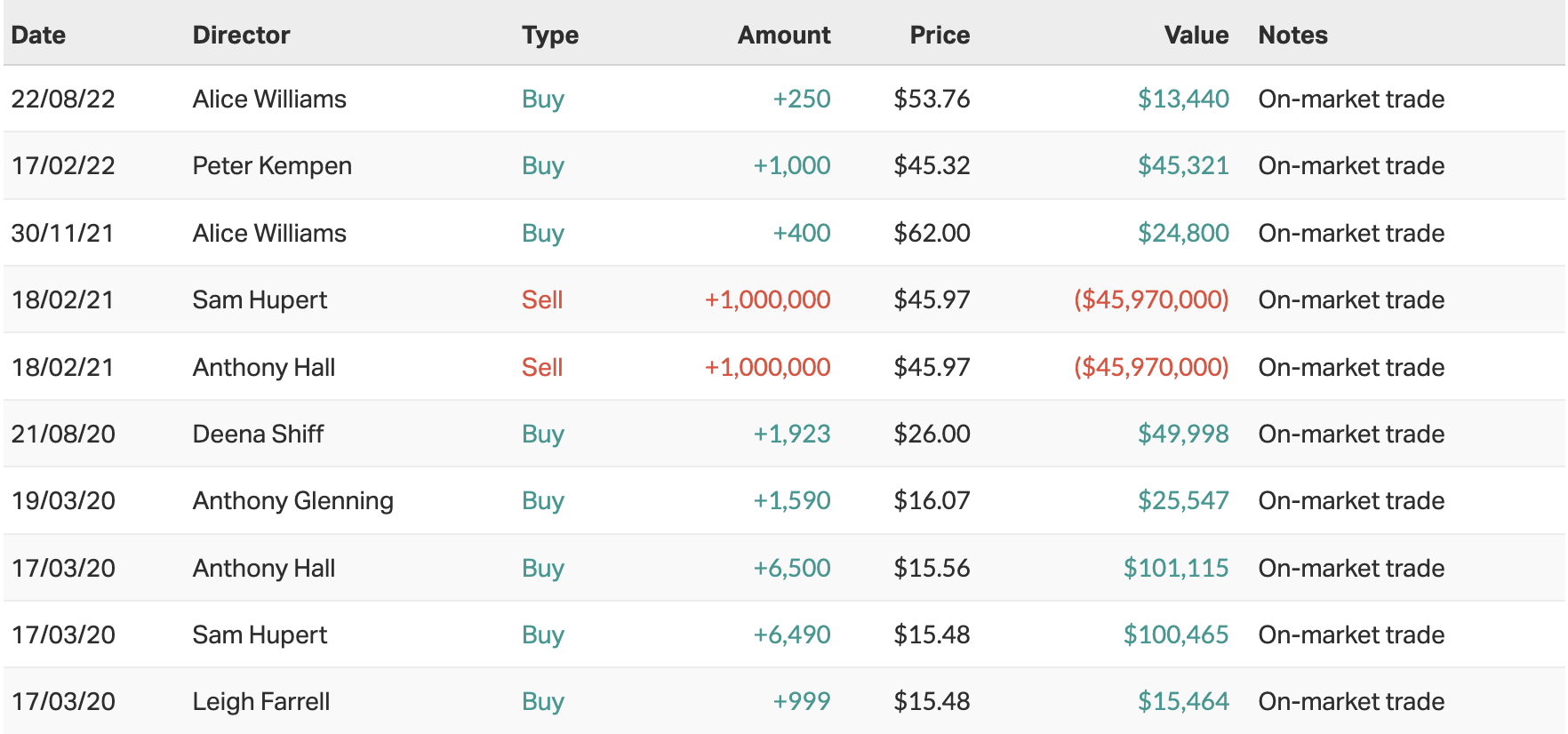1568x734 pixels.
Task: Click the $13,440 value in the first row
Action: point(1182,99)
